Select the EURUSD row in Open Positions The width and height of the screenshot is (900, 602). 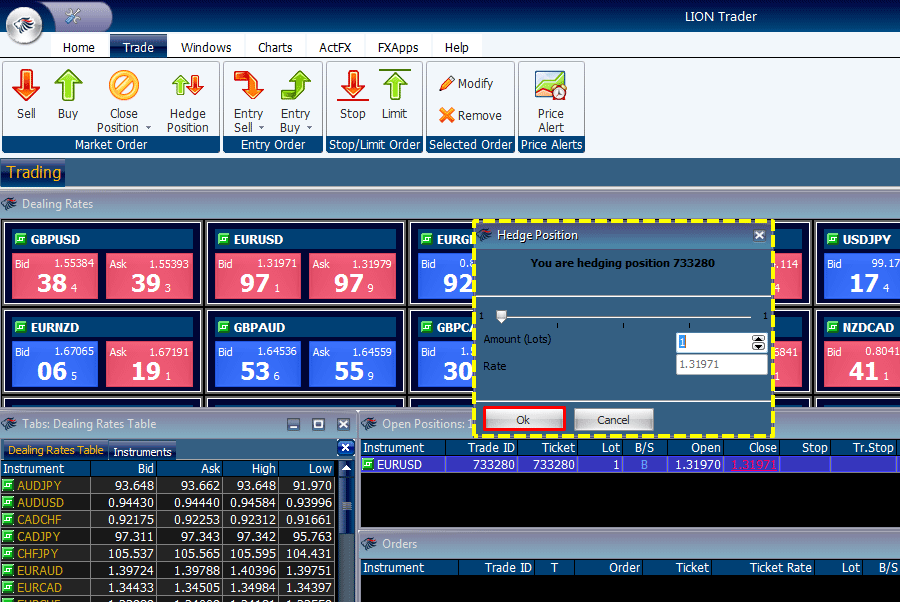630,465
